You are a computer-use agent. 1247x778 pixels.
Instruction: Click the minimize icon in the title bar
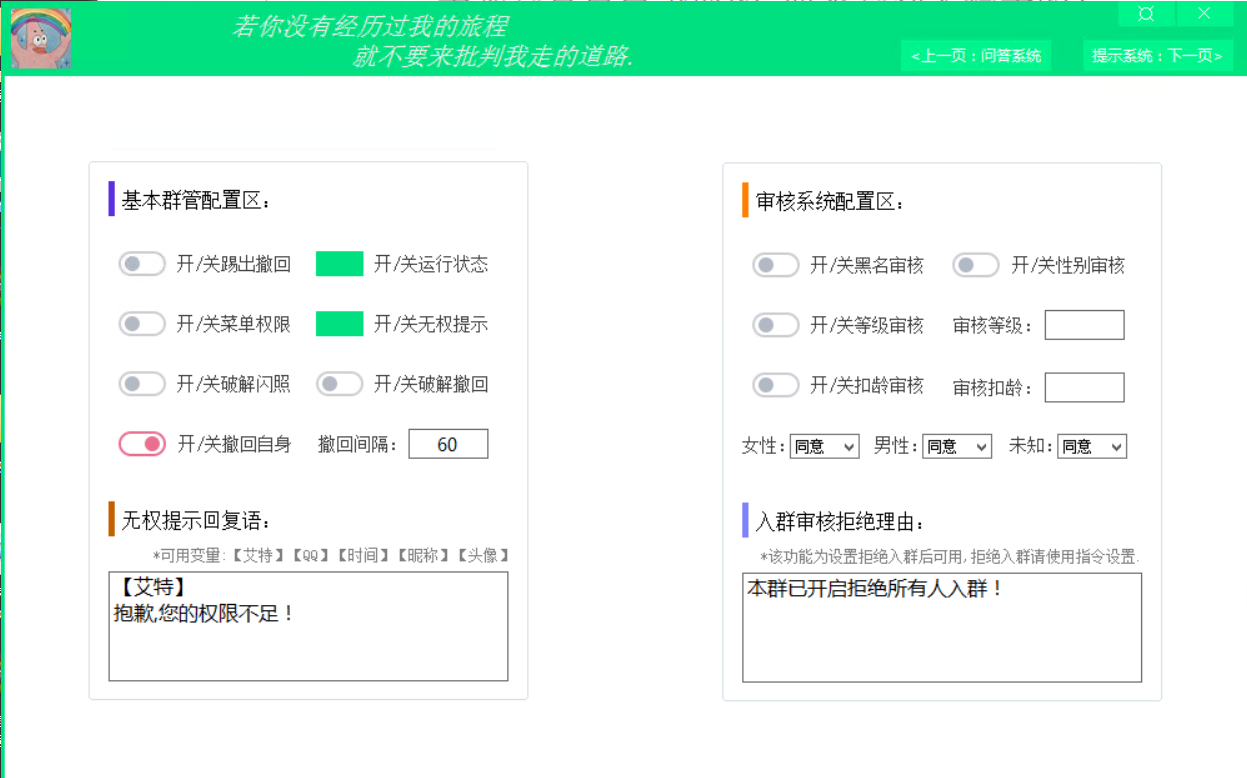(x=1147, y=14)
